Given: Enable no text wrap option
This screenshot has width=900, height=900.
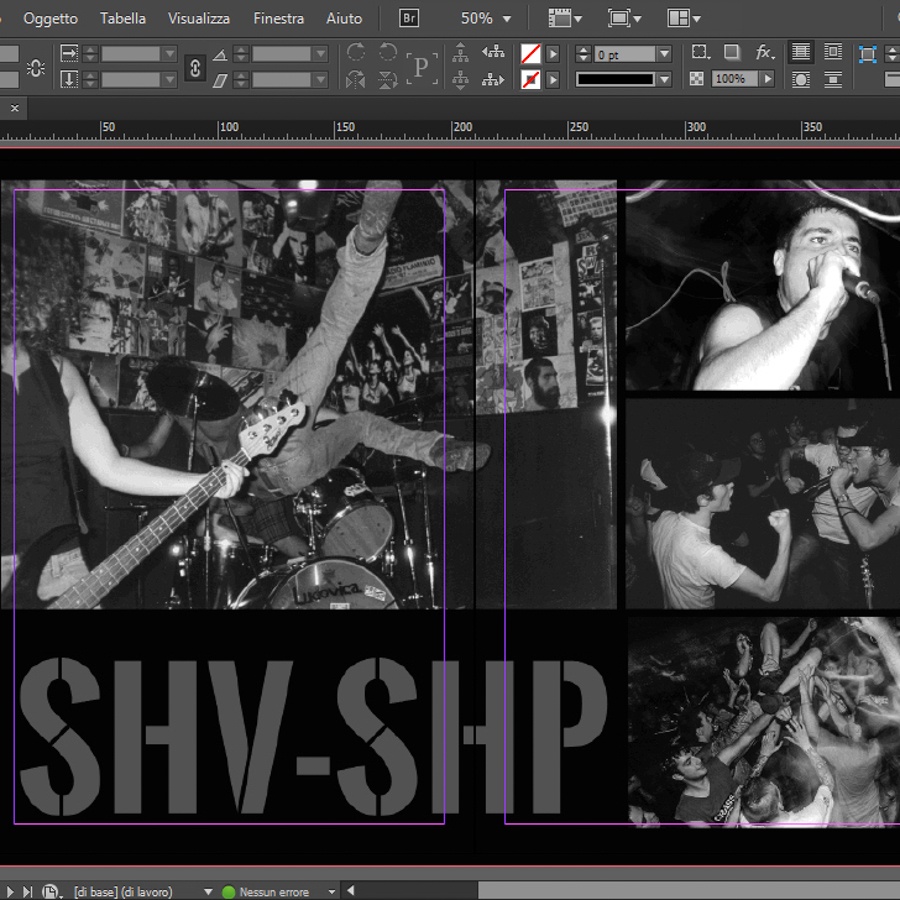Looking at the screenshot, I should pos(800,52).
